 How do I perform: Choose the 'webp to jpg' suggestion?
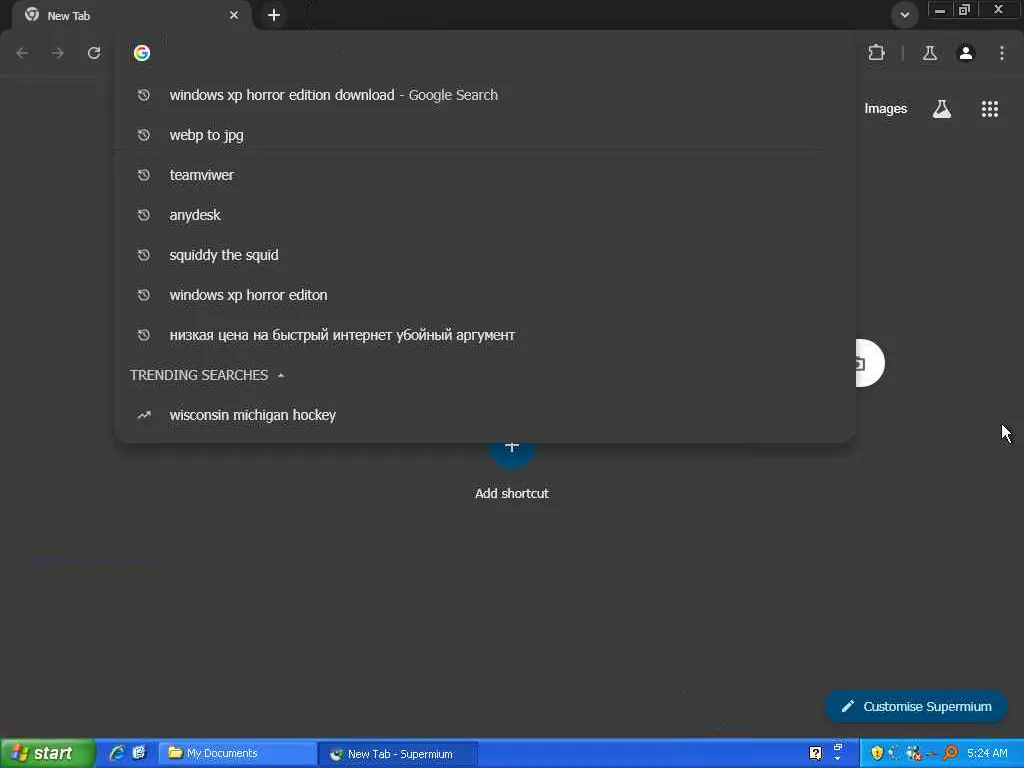point(485,135)
